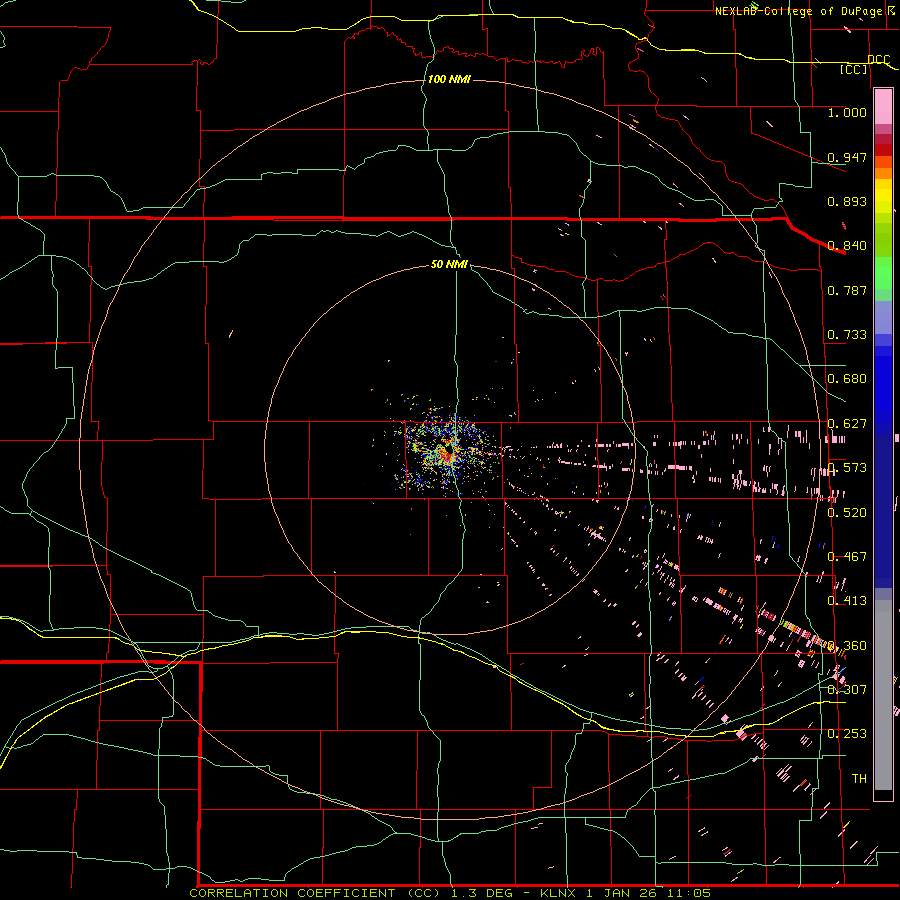This screenshot has height=900, width=900.
Task: Click the radar site echo cluster at the rings' center
Action: [x=448, y=453]
